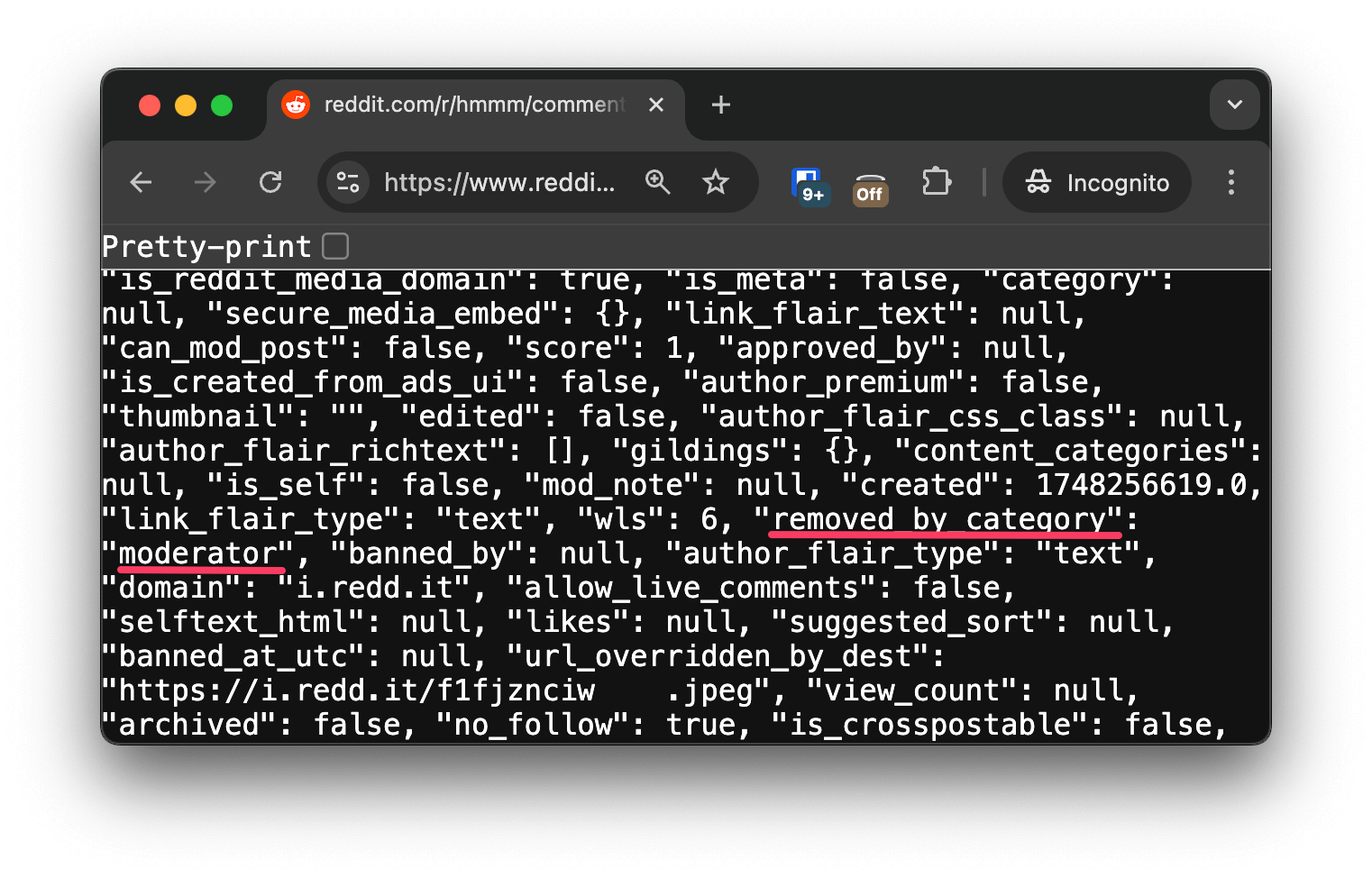
Task: Open site permission settings in the address bar
Action: click(347, 182)
